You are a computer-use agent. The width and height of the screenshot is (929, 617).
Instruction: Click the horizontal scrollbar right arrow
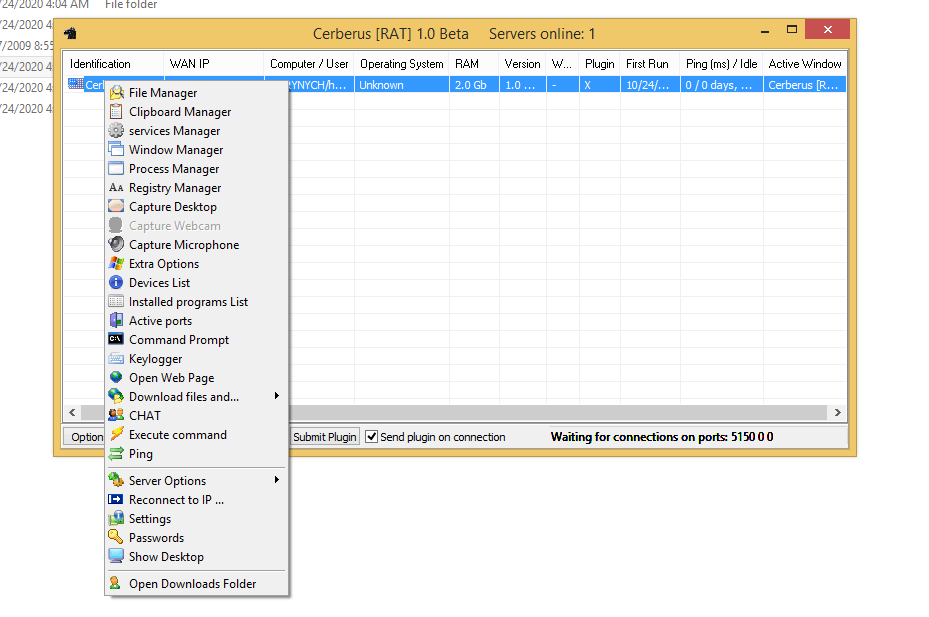(838, 413)
